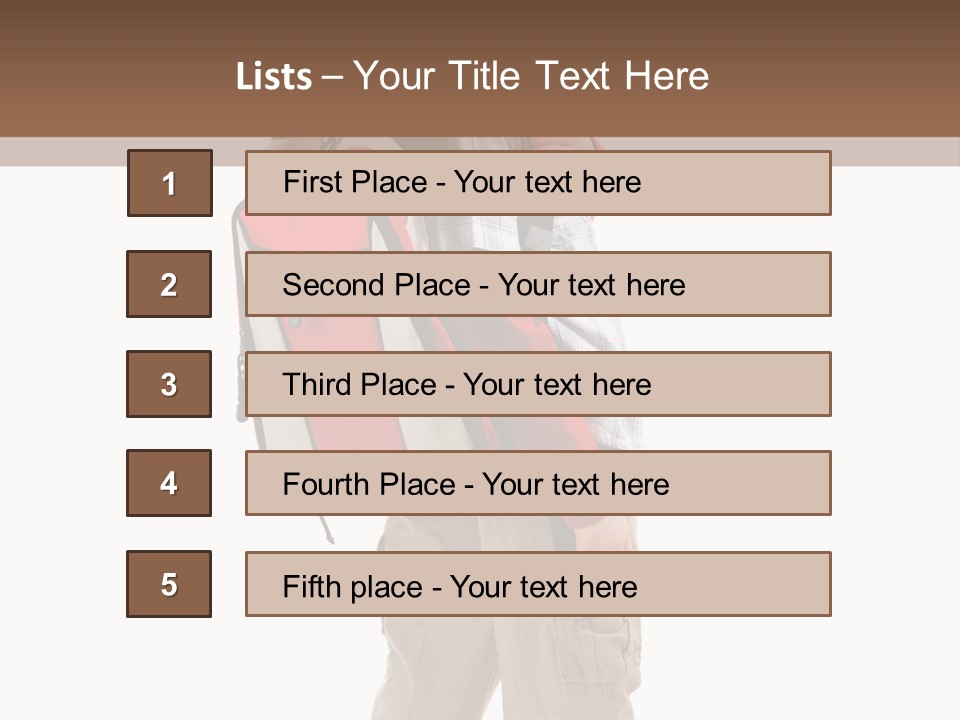Click Your Title Text Here in header
The height and width of the screenshot is (720, 960).
tap(531, 77)
